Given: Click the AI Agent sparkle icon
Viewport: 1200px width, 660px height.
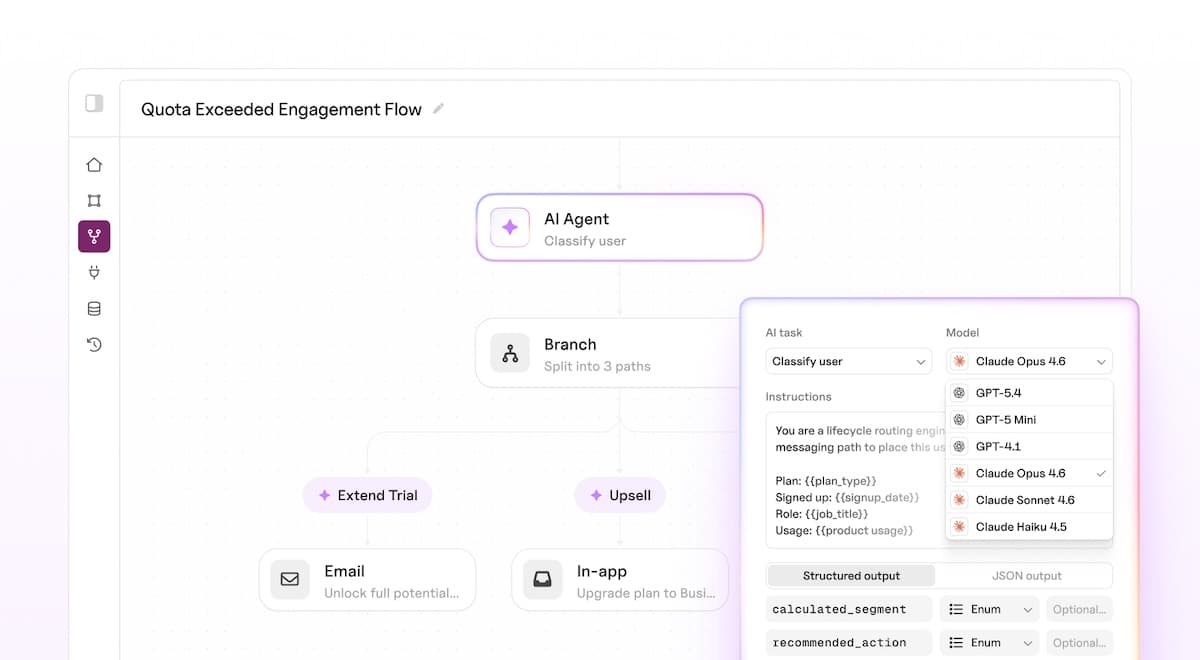Looking at the screenshot, I should pyautogui.click(x=510, y=228).
